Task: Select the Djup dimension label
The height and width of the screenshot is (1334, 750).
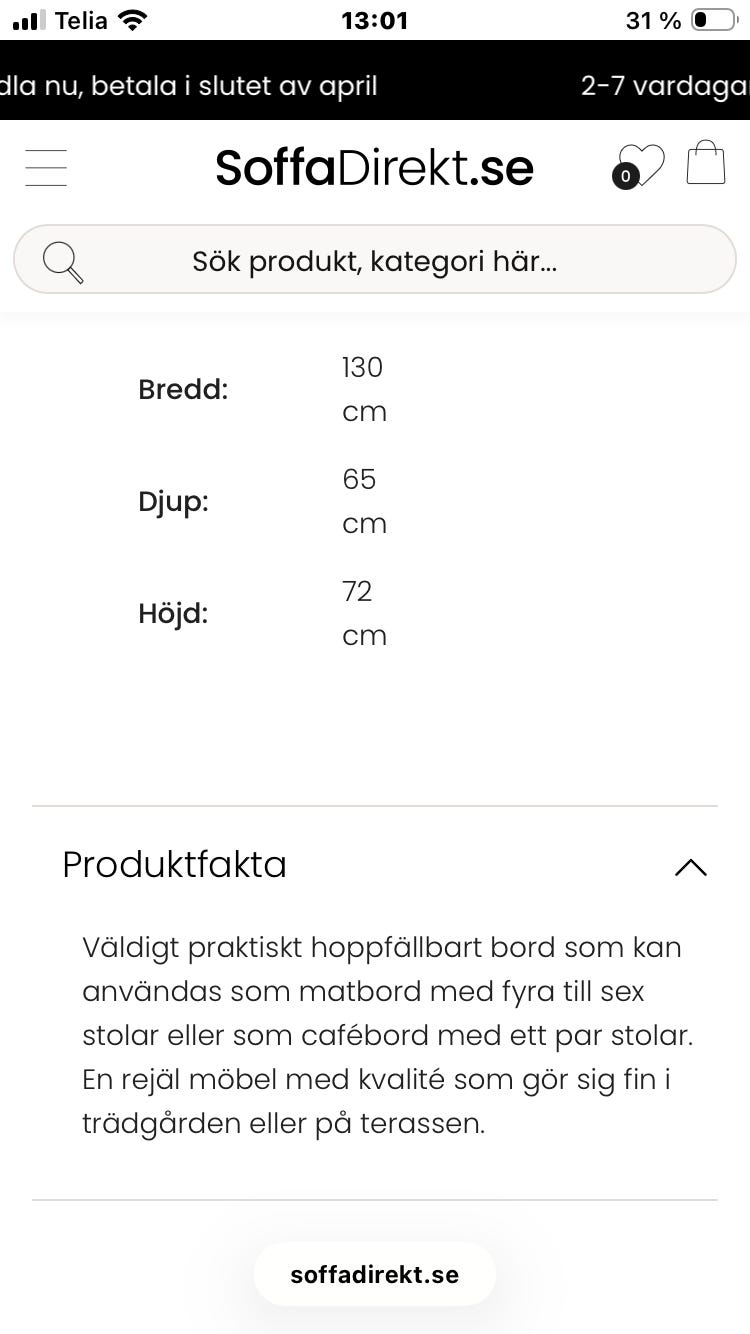Action: pyautogui.click(x=173, y=502)
